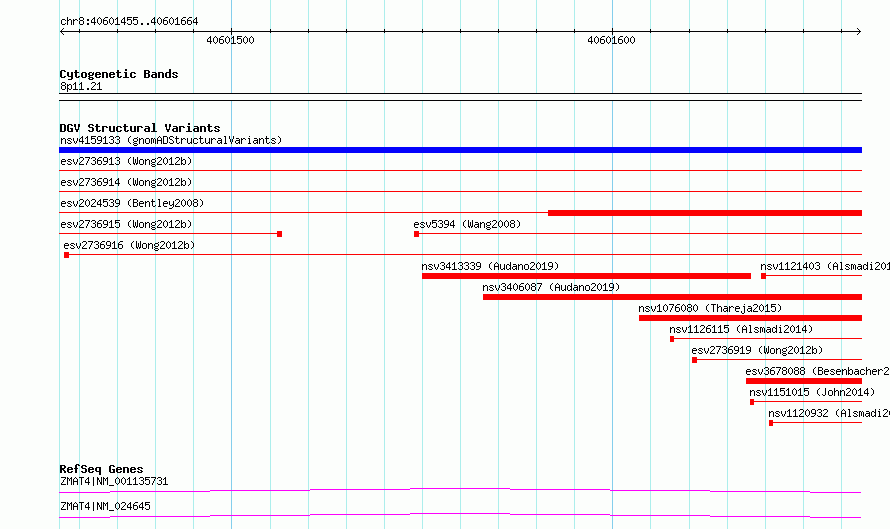Click the nsv1126115 red start marker

pos(672,339)
